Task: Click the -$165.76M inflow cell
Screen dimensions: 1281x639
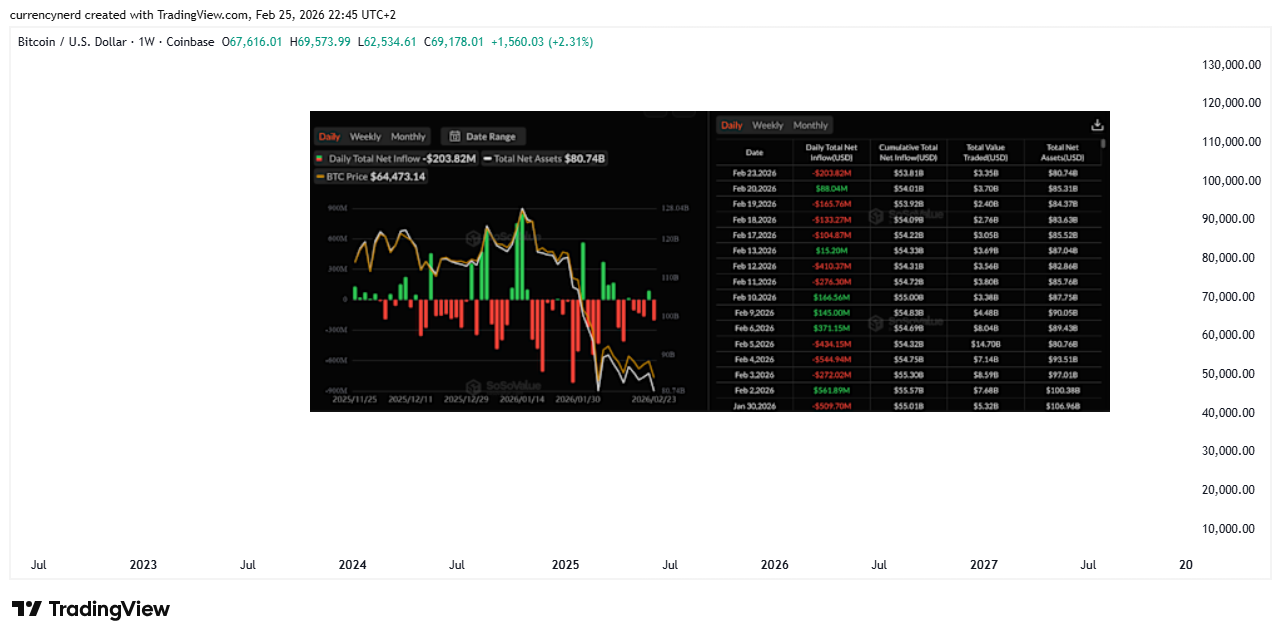Action: [831, 204]
